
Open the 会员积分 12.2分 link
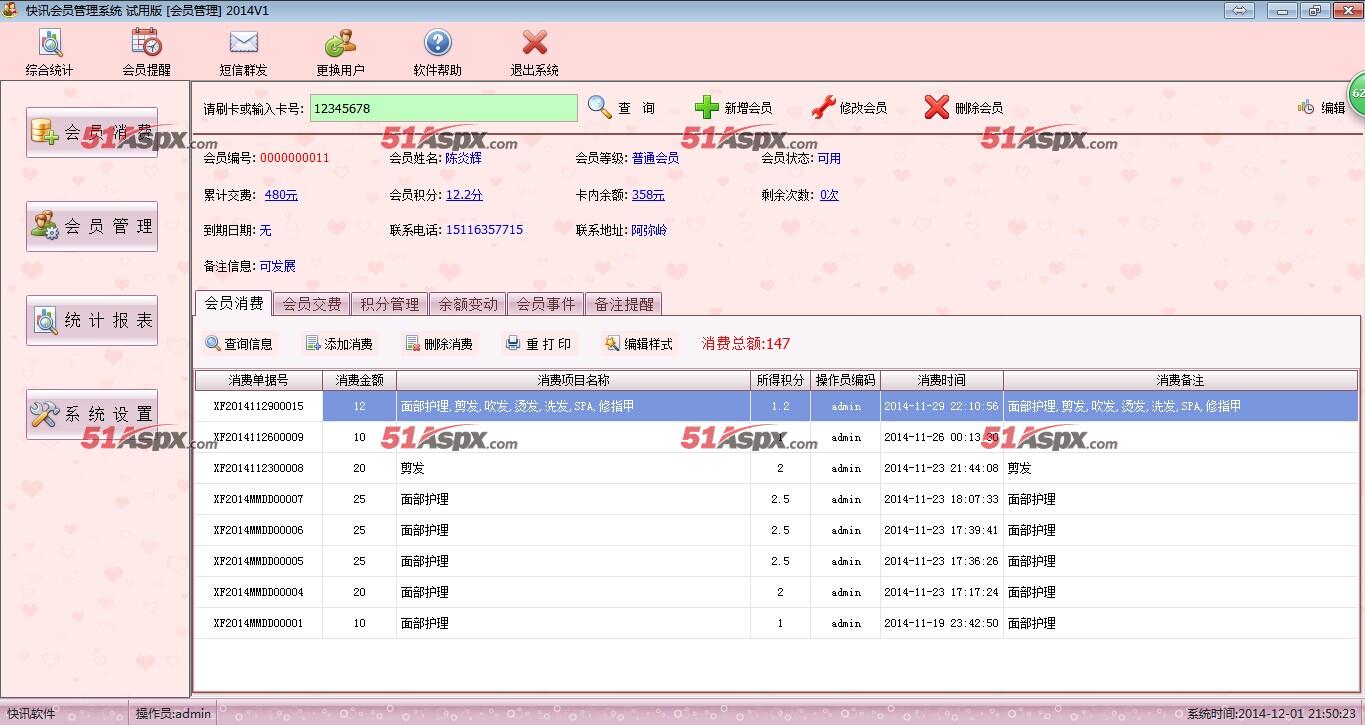(464, 195)
